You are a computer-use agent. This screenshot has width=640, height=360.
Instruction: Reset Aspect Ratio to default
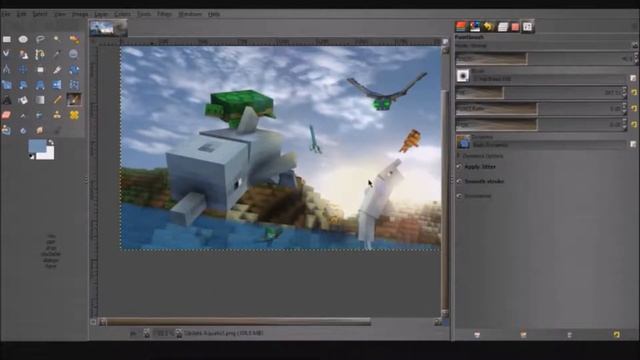point(634,109)
